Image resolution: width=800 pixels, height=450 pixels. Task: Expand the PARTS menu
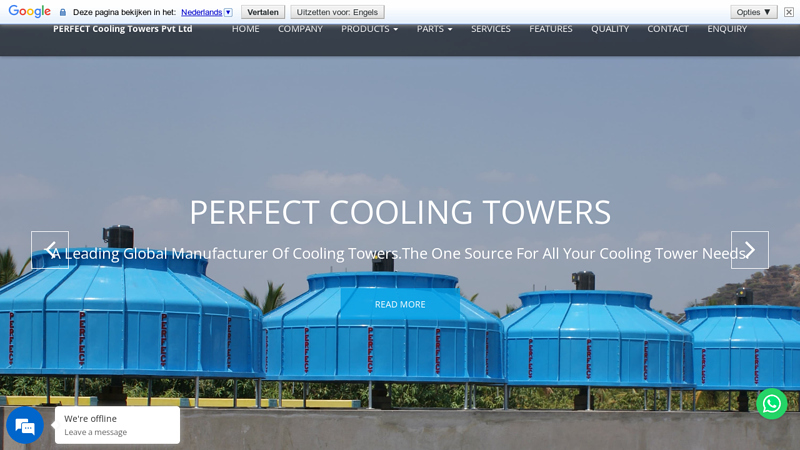(x=434, y=29)
